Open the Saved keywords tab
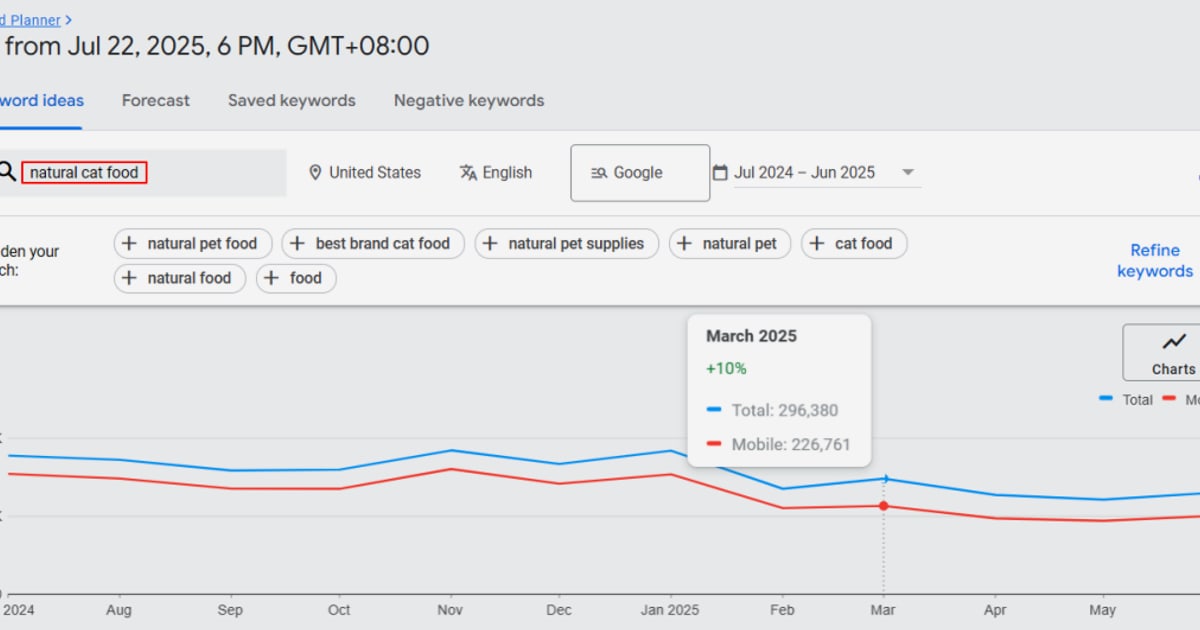1200x630 pixels. 292,100
